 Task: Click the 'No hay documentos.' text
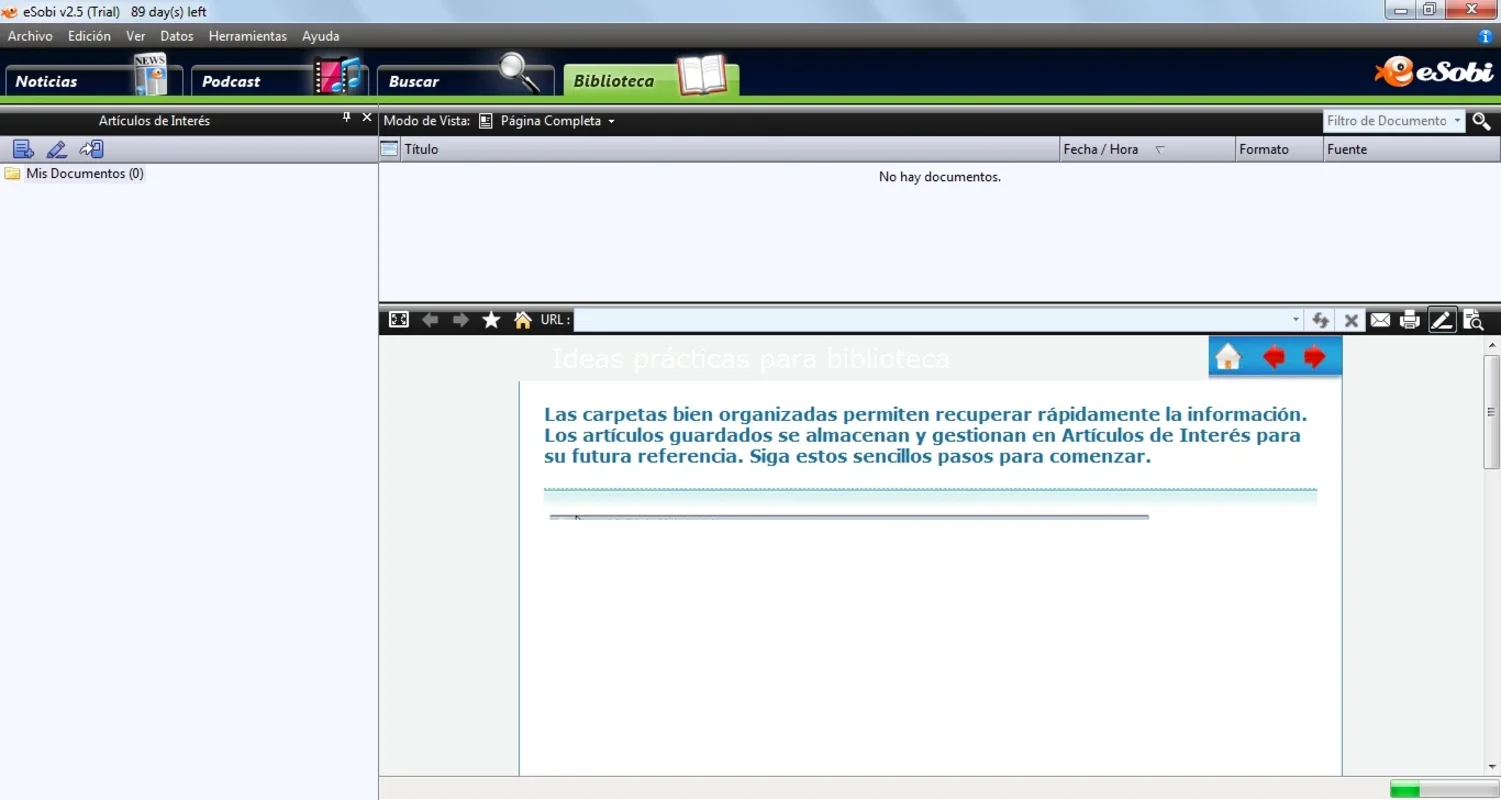pos(939,177)
